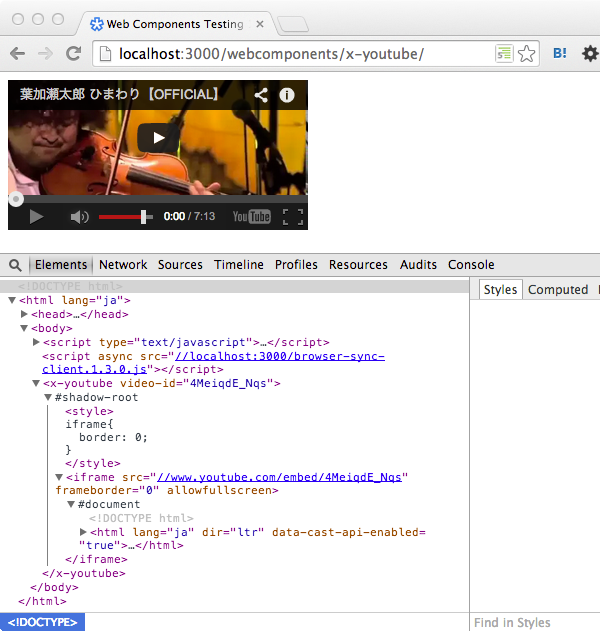Open the Resources panel
This screenshot has height=631, width=600.
pos(358,265)
